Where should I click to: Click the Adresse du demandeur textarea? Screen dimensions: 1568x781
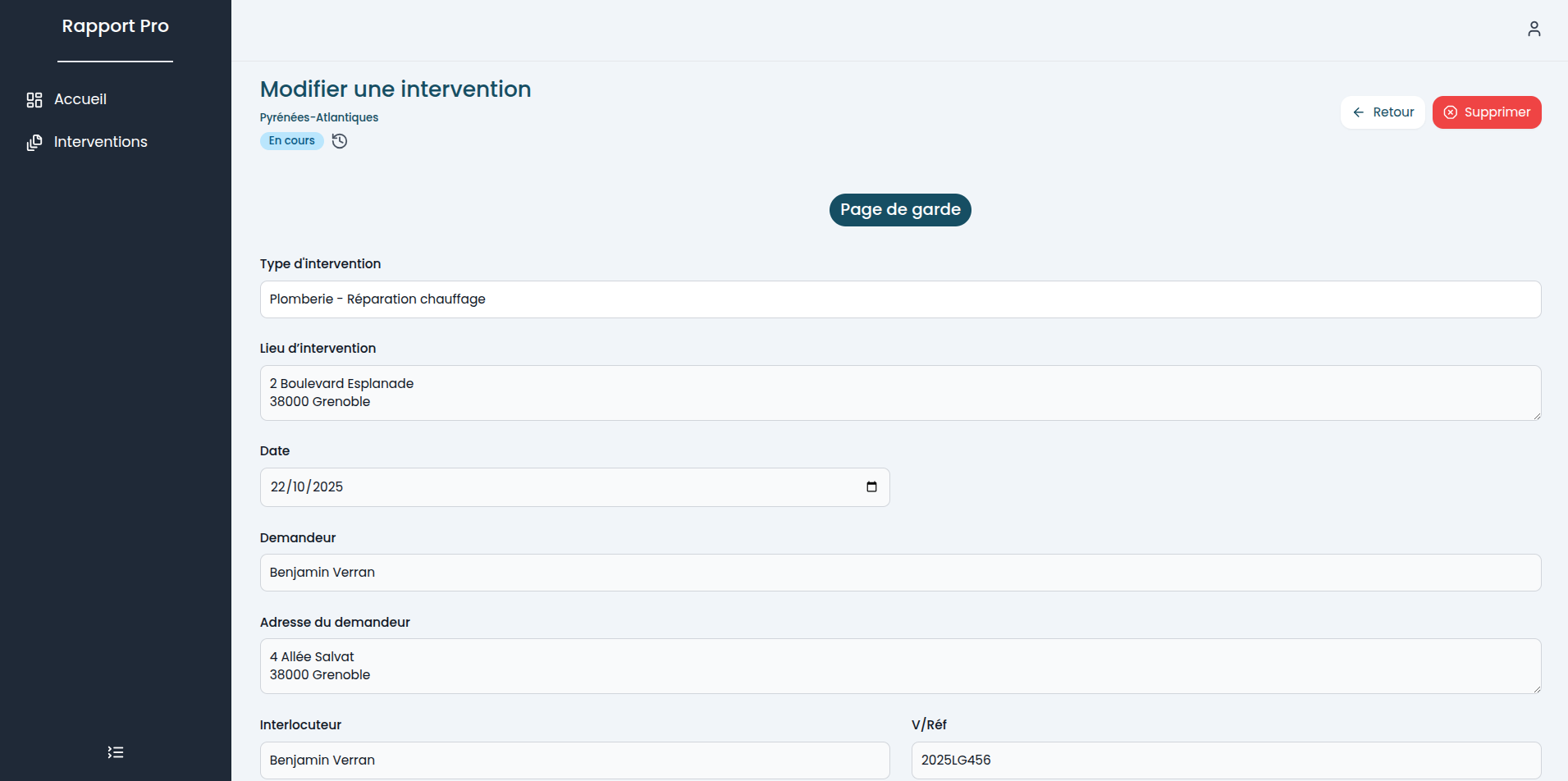click(x=900, y=666)
